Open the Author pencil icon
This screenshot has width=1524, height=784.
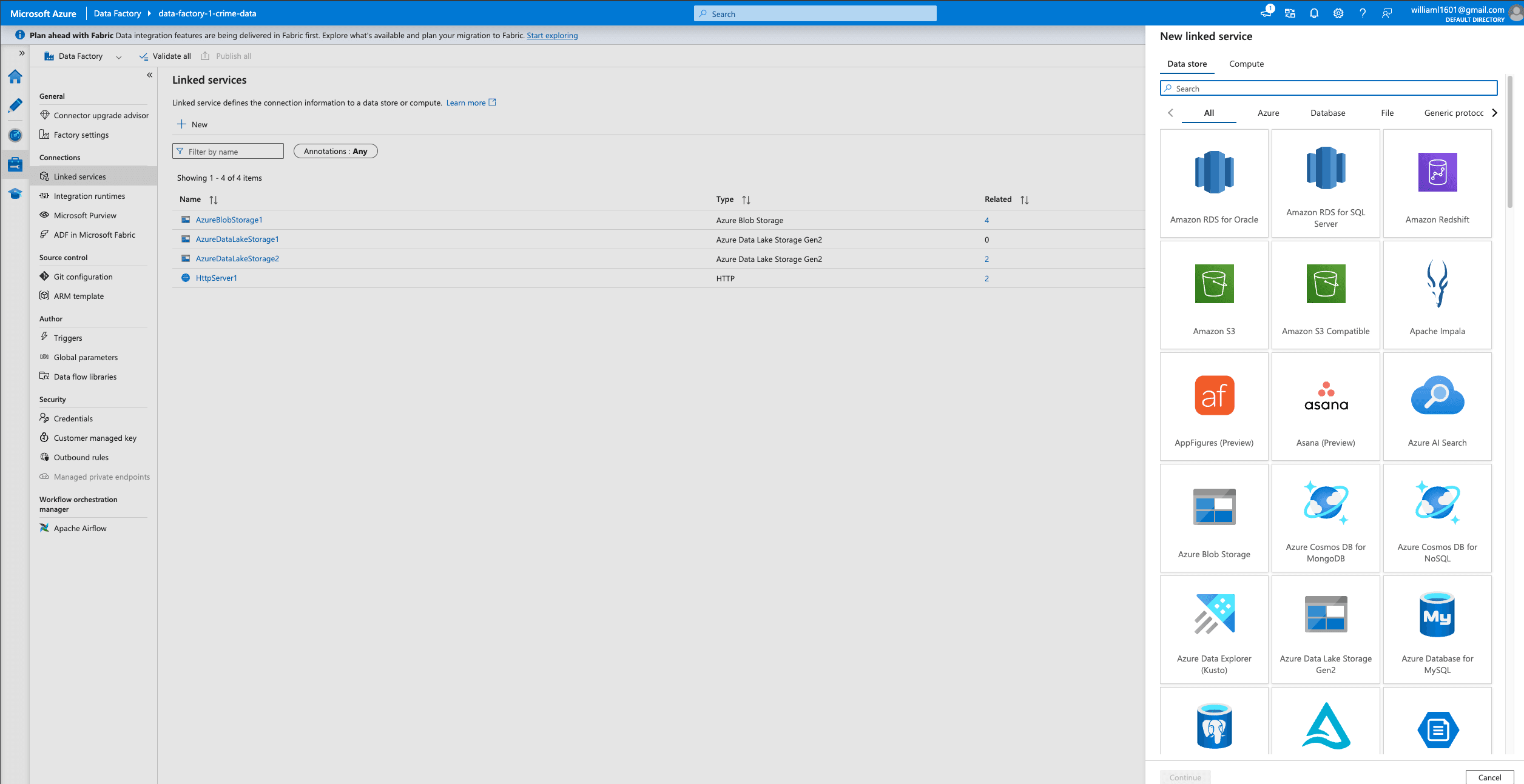point(15,106)
